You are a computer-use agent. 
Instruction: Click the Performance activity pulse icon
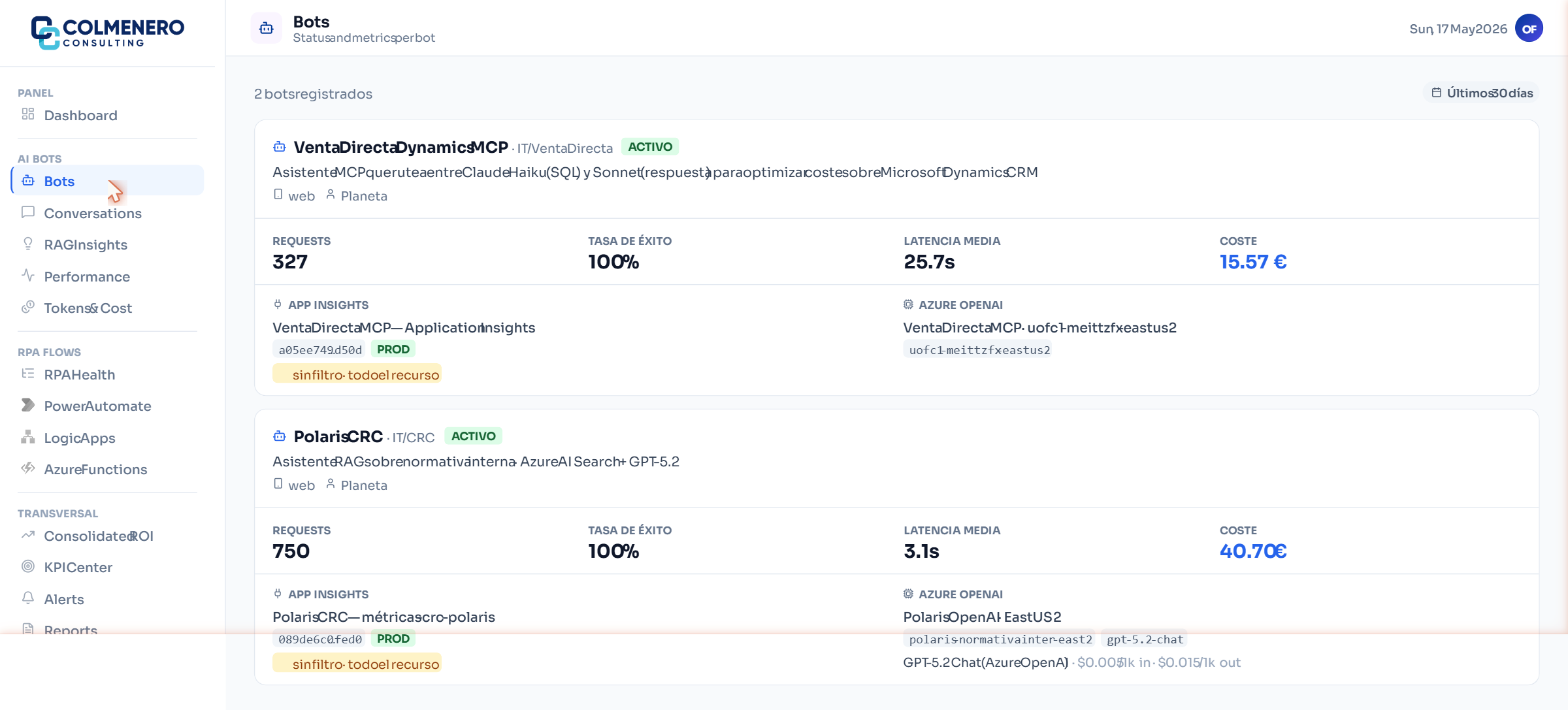[28, 276]
